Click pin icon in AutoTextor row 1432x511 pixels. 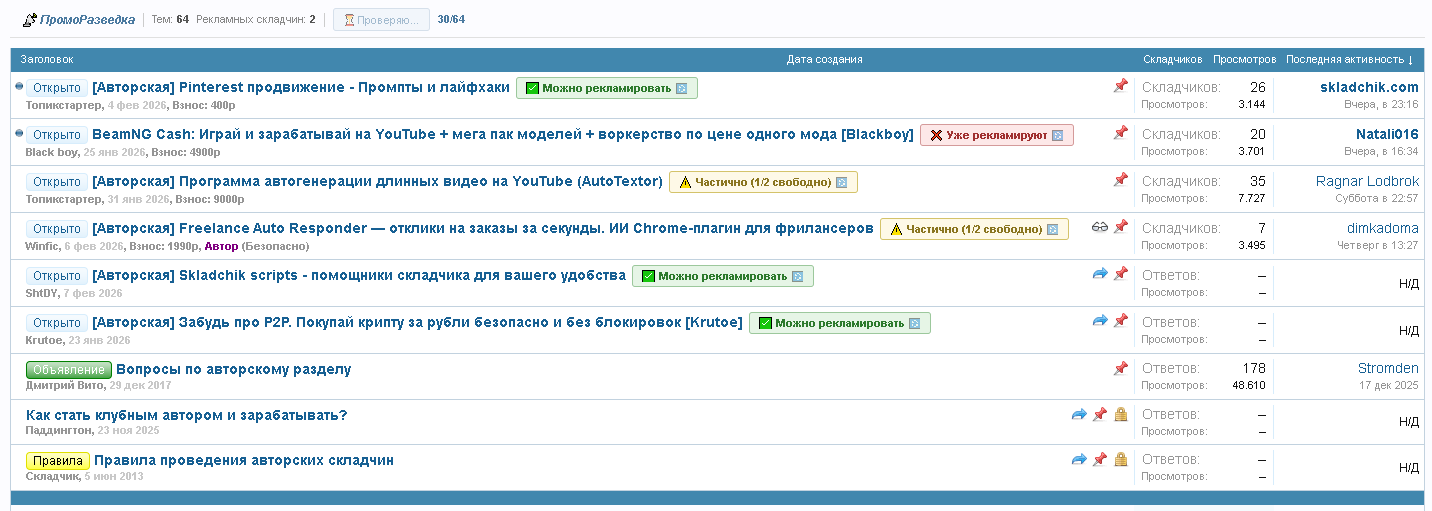(x=1120, y=181)
